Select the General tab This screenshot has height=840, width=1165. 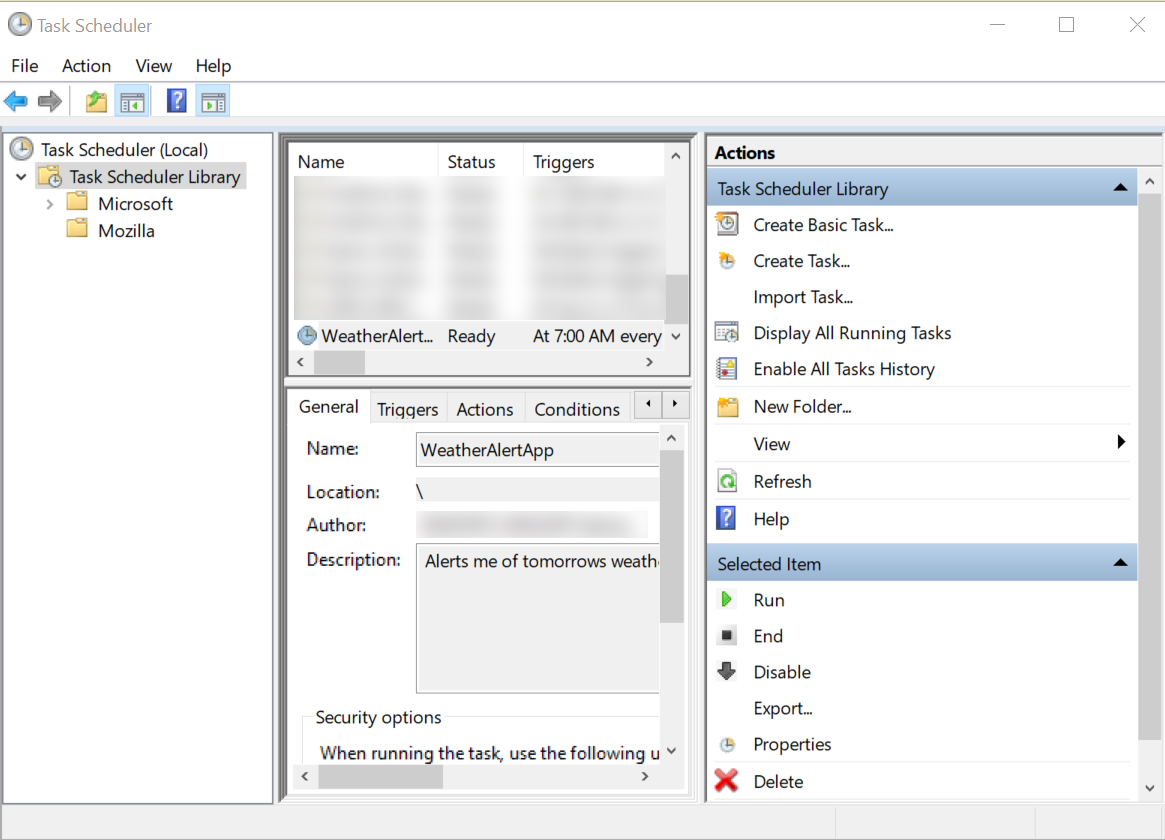click(x=329, y=407)
